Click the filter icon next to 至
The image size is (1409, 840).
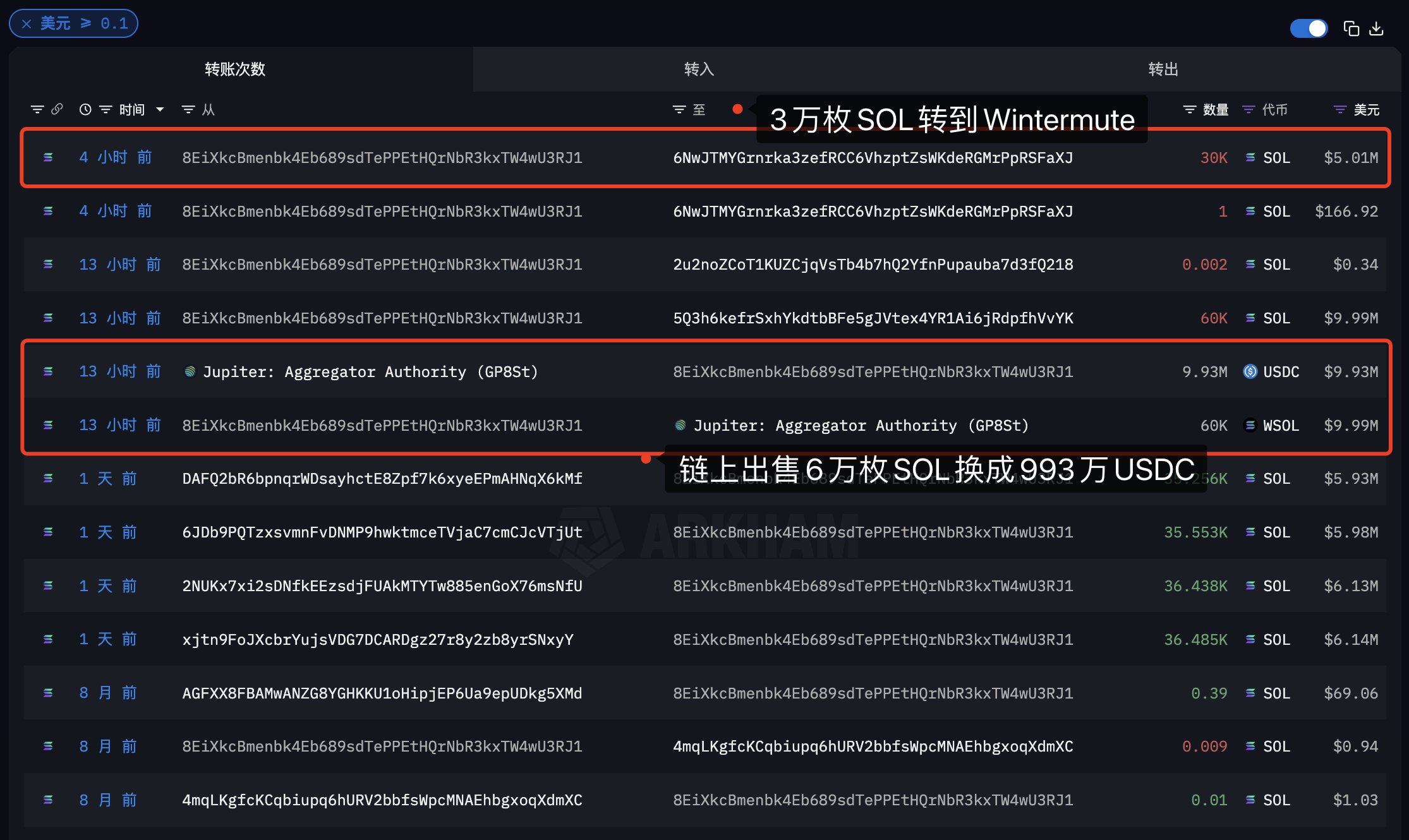(x=679, y=110)
